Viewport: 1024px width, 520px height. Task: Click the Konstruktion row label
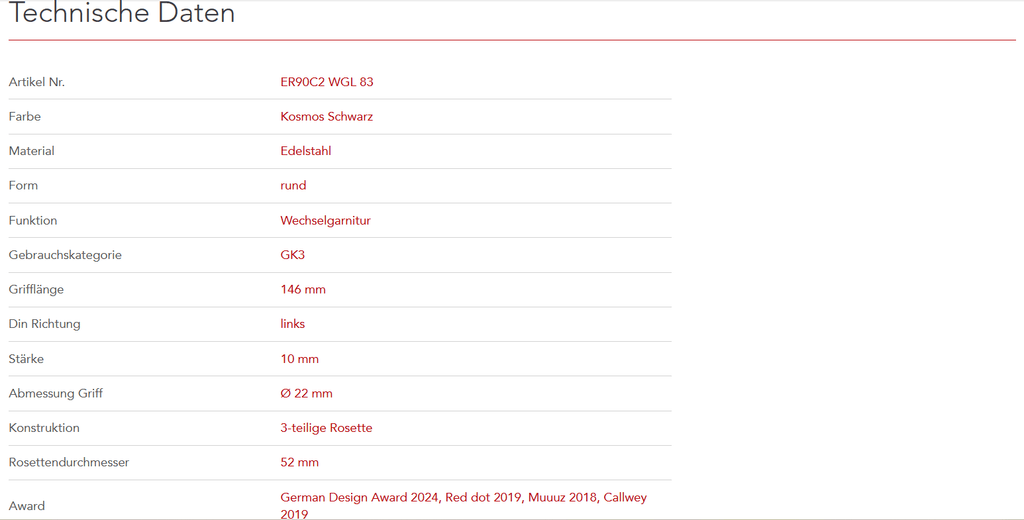pos(44,428)
